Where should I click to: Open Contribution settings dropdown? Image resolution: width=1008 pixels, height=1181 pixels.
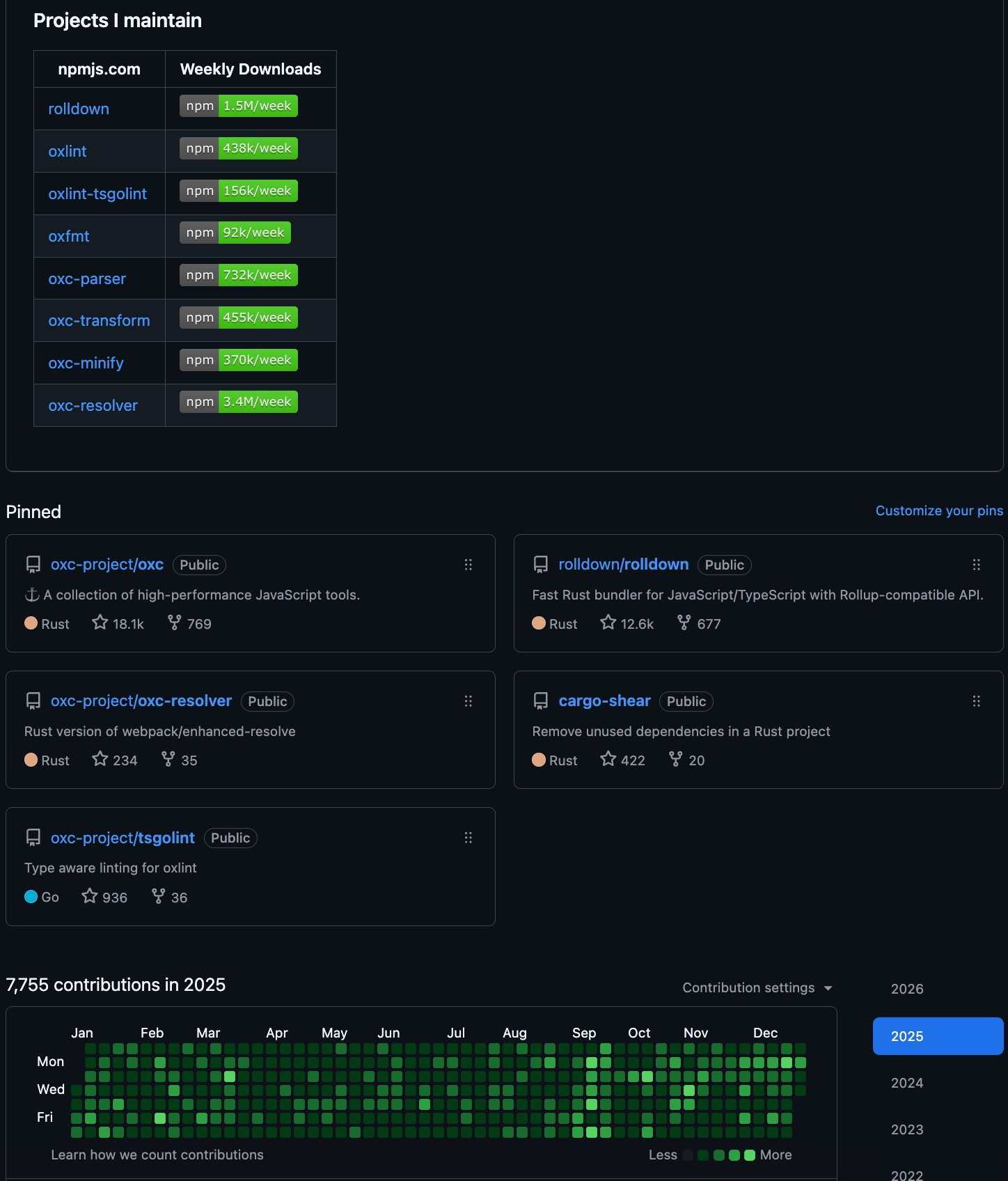(x=757, y=987)
